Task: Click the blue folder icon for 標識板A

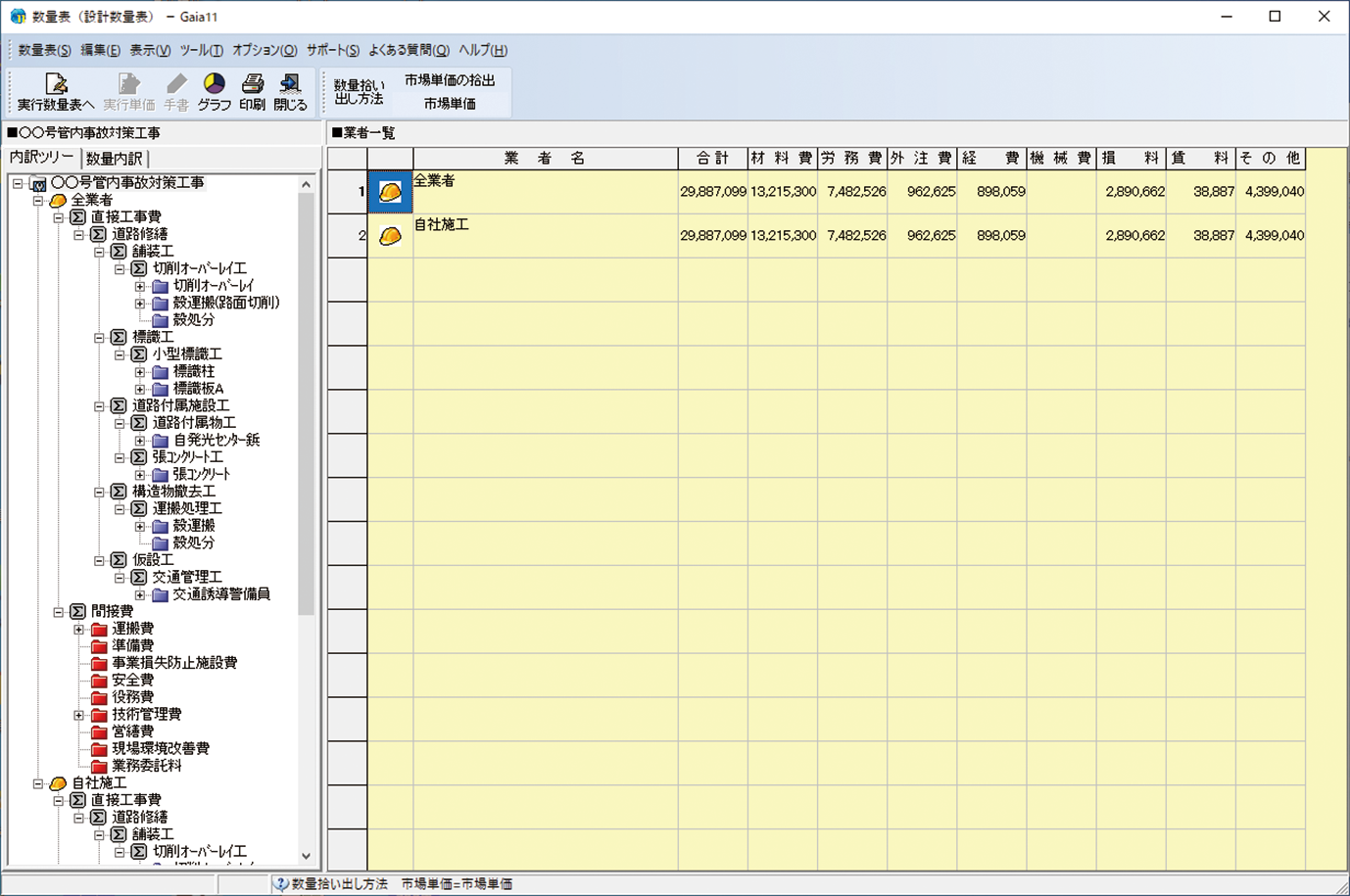Action: pyautogui.click(x=160, y=389)
